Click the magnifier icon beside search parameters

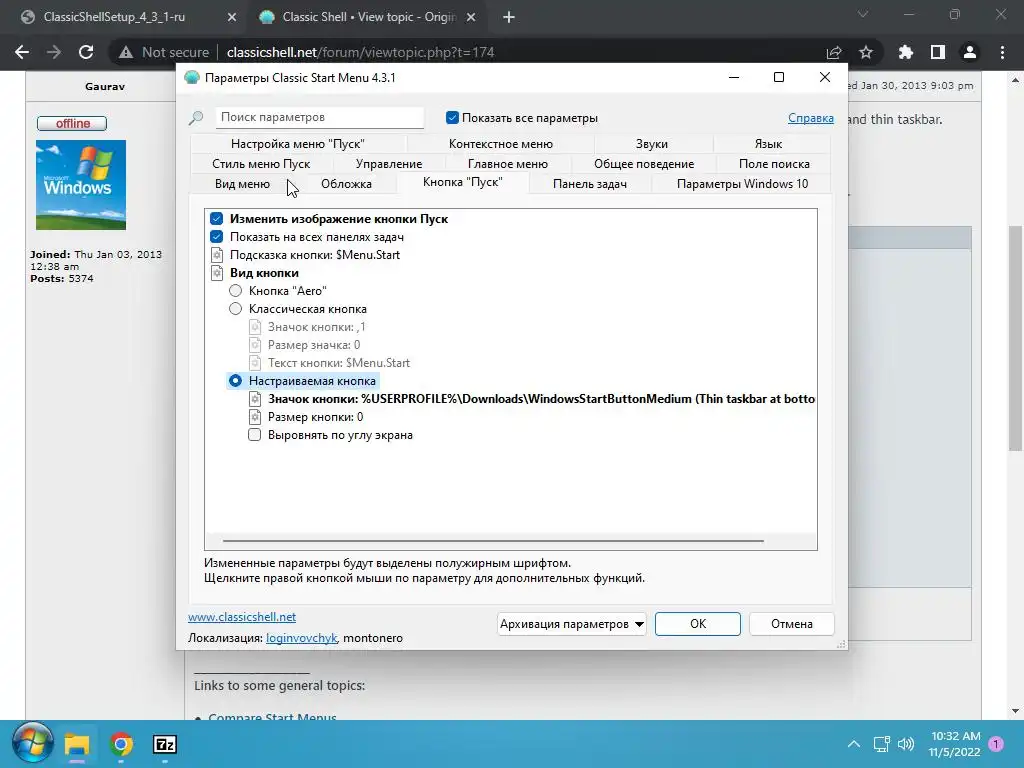tap(196, 118)
